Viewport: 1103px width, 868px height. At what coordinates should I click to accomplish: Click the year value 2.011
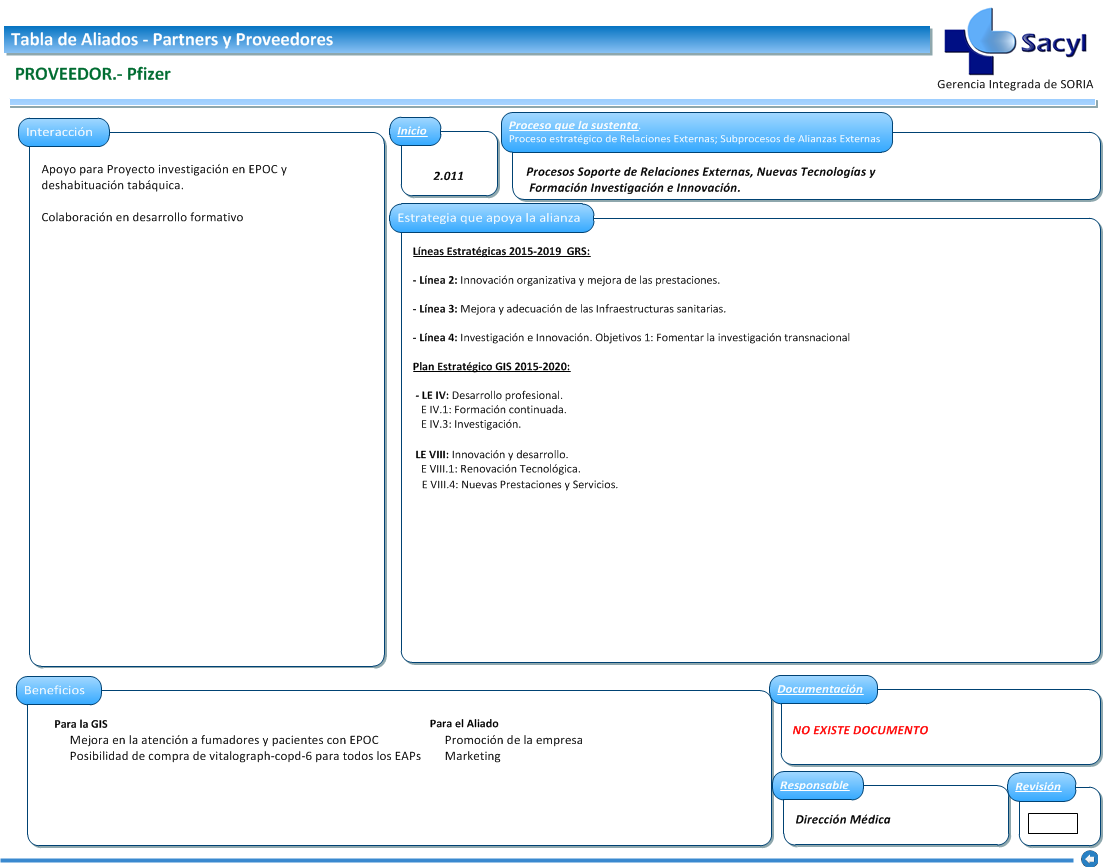[448, 176]
